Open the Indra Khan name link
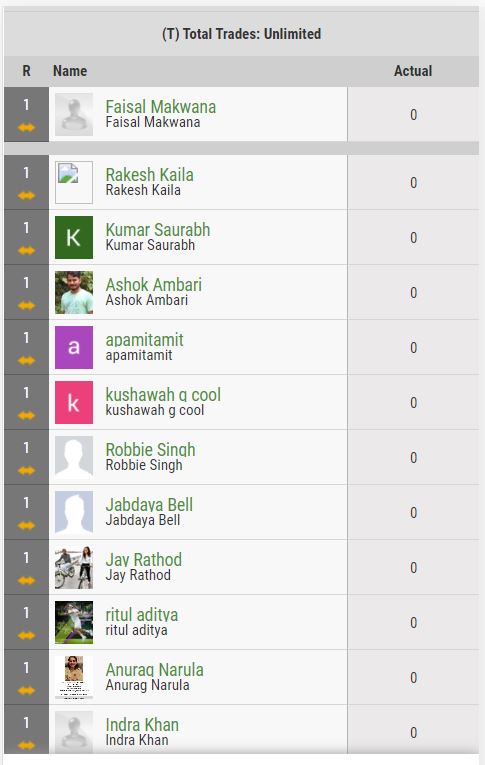 point(142,725)
